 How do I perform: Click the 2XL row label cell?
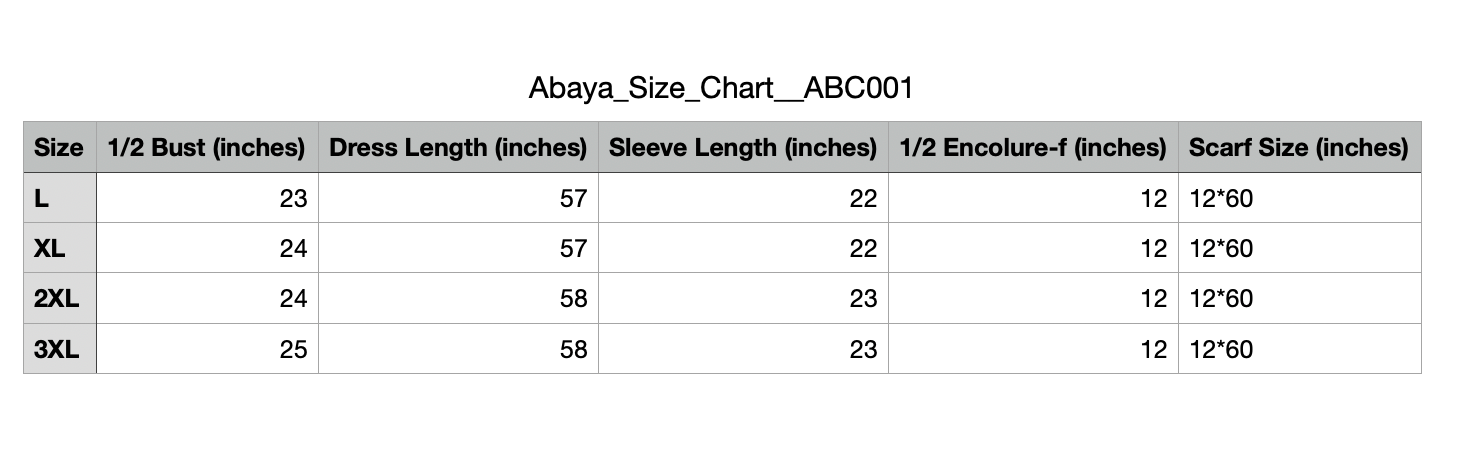[60, 298]
